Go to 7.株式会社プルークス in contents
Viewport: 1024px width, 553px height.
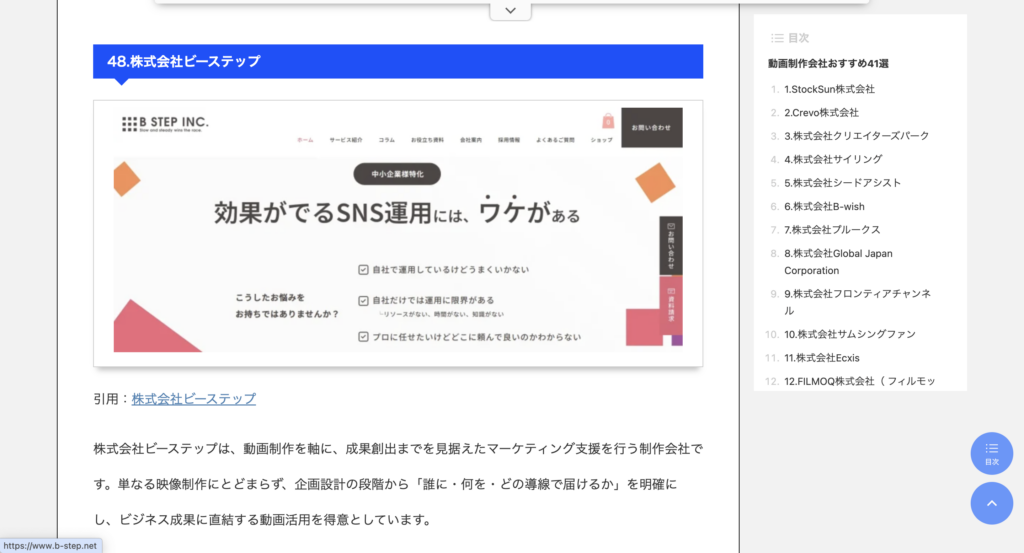[832, 230]
